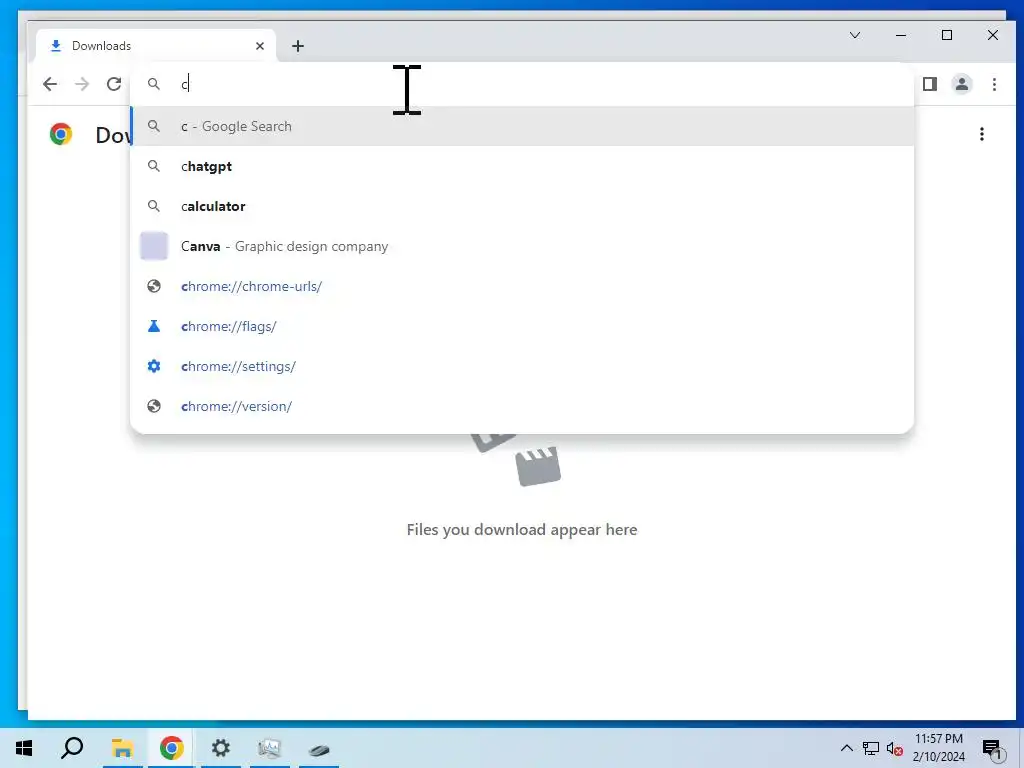Open Downloads page more actions menu
This screenshot has height=768, width=1024.
[x=982, y=134]
